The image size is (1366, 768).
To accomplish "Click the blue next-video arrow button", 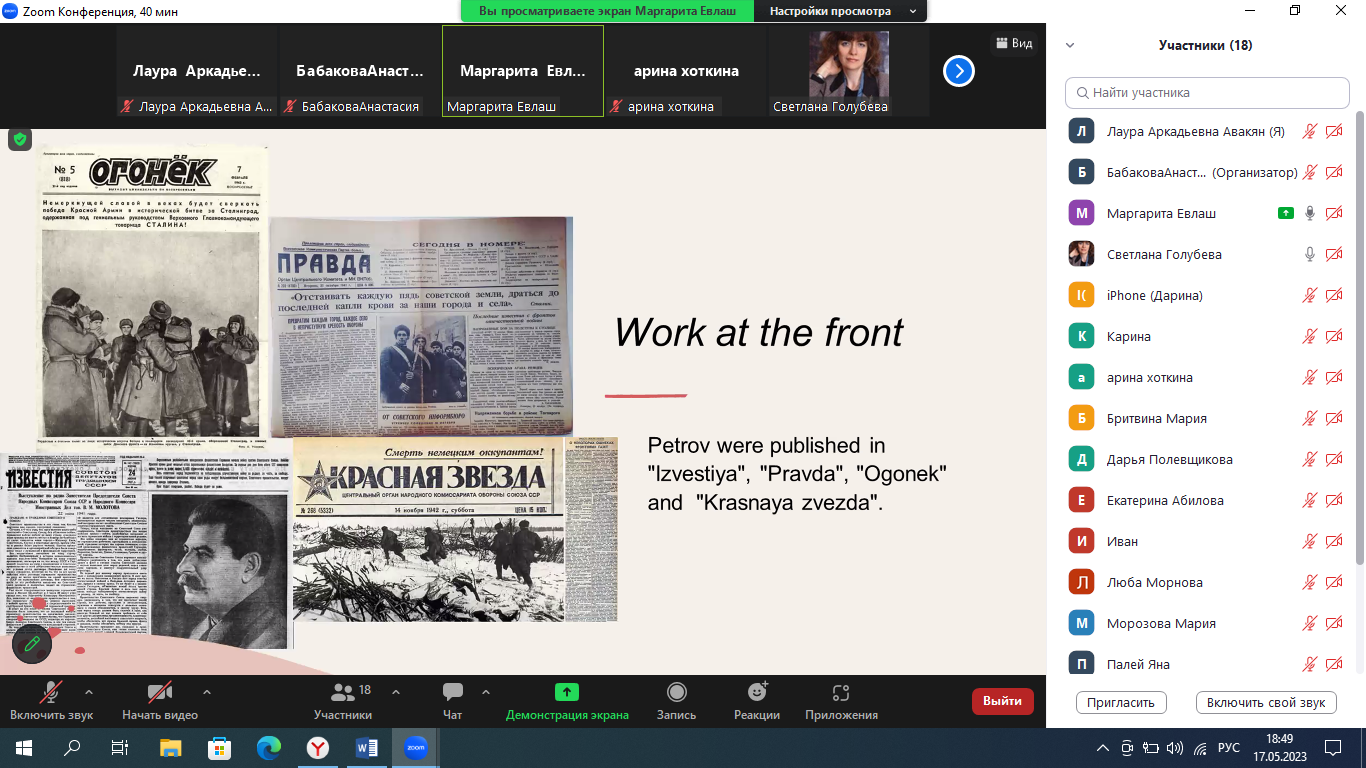I will click(x=959, y=71).
